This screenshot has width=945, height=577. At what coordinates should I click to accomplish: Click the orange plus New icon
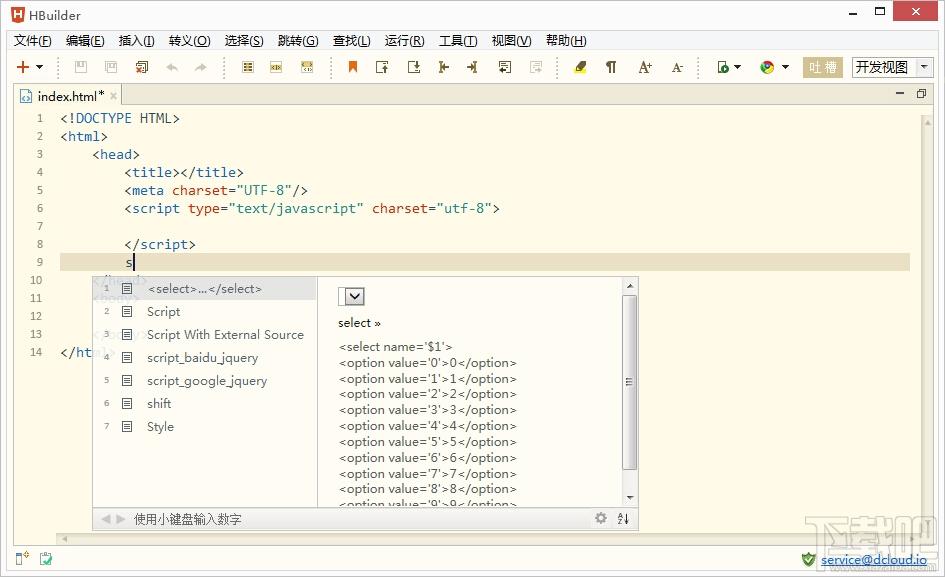coord(23,67)
